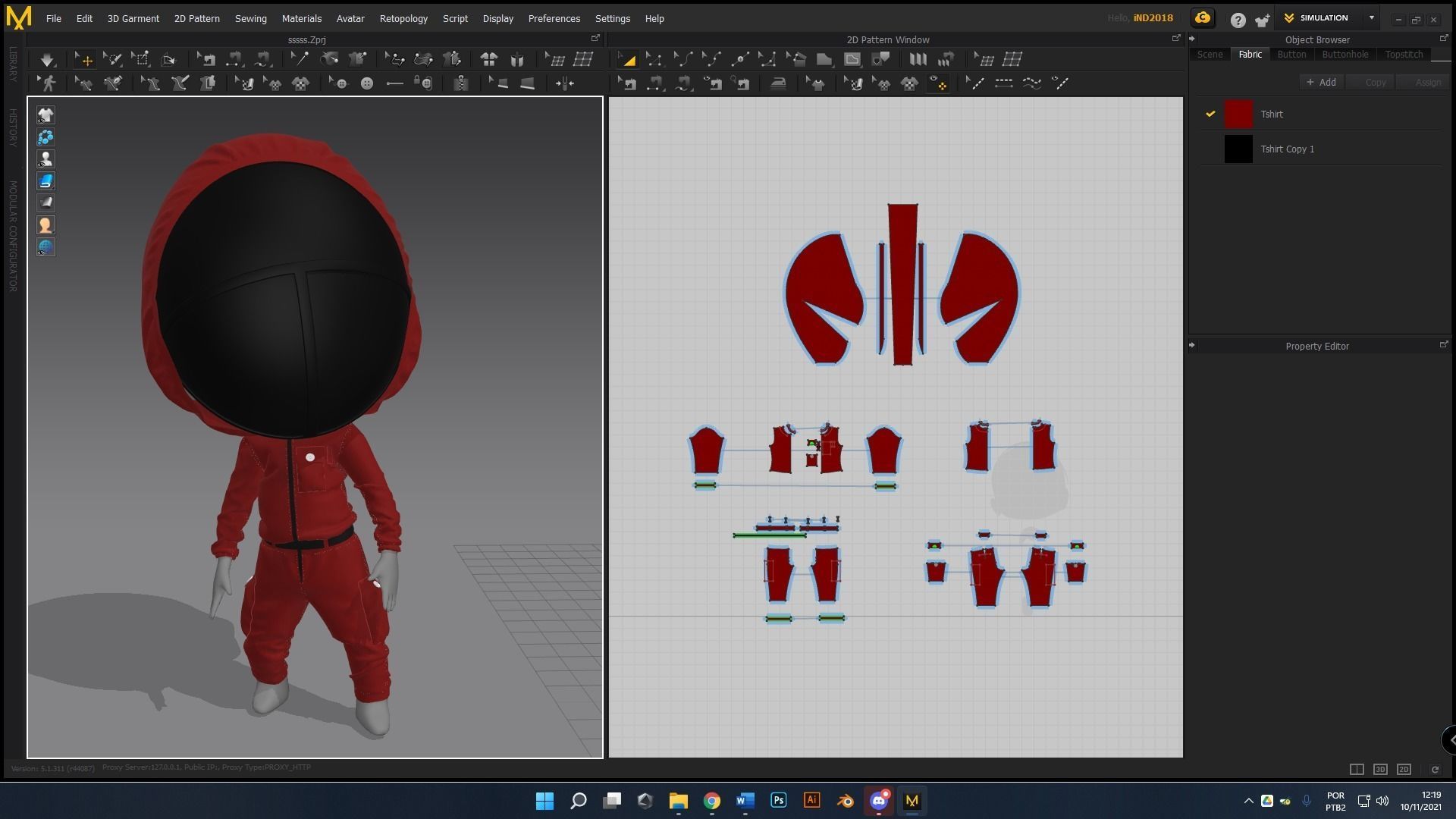
Task: Open the cloud account icon
Action: [x=1203, y=18]
